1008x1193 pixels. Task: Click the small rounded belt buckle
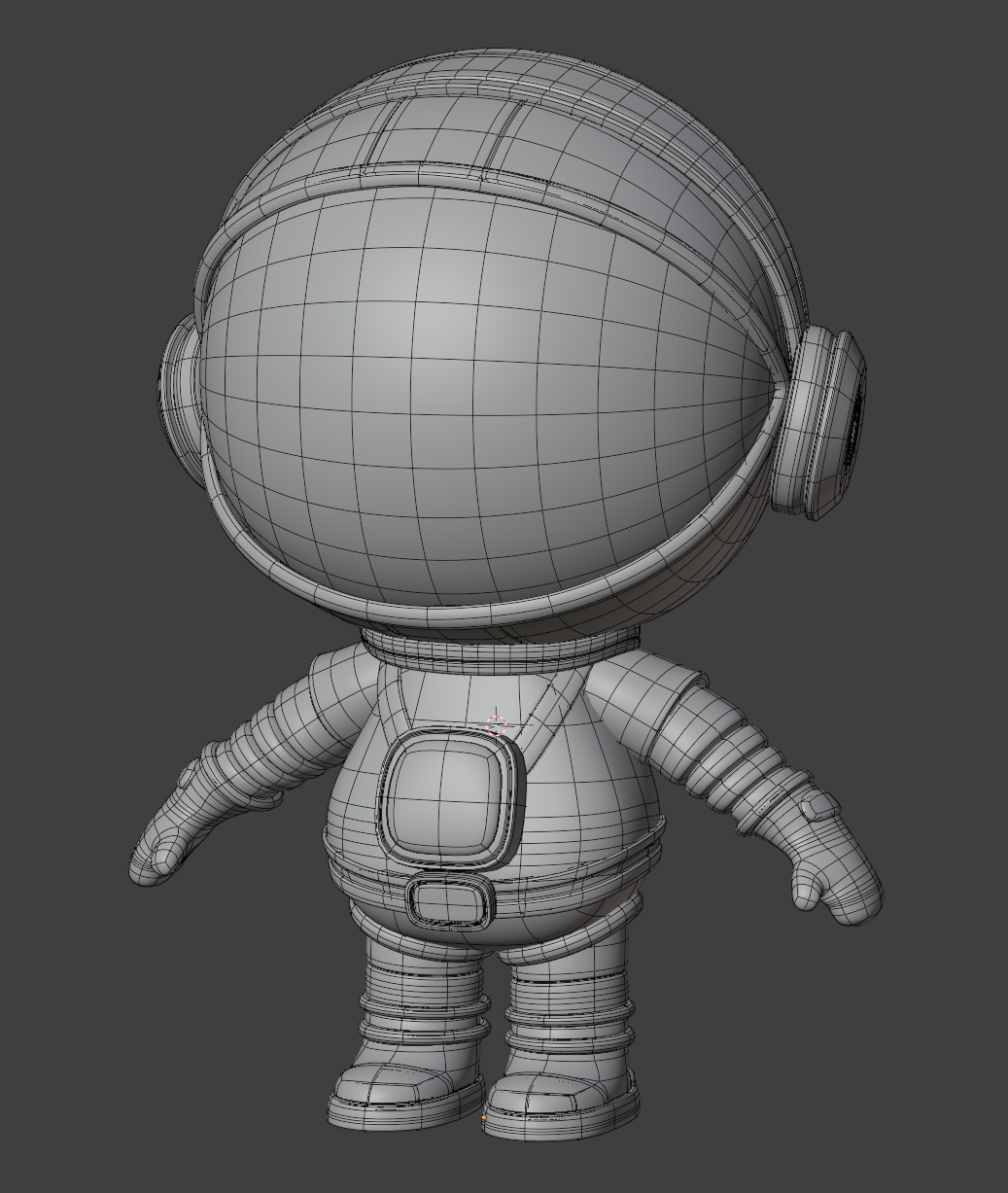tap(449, 900)
